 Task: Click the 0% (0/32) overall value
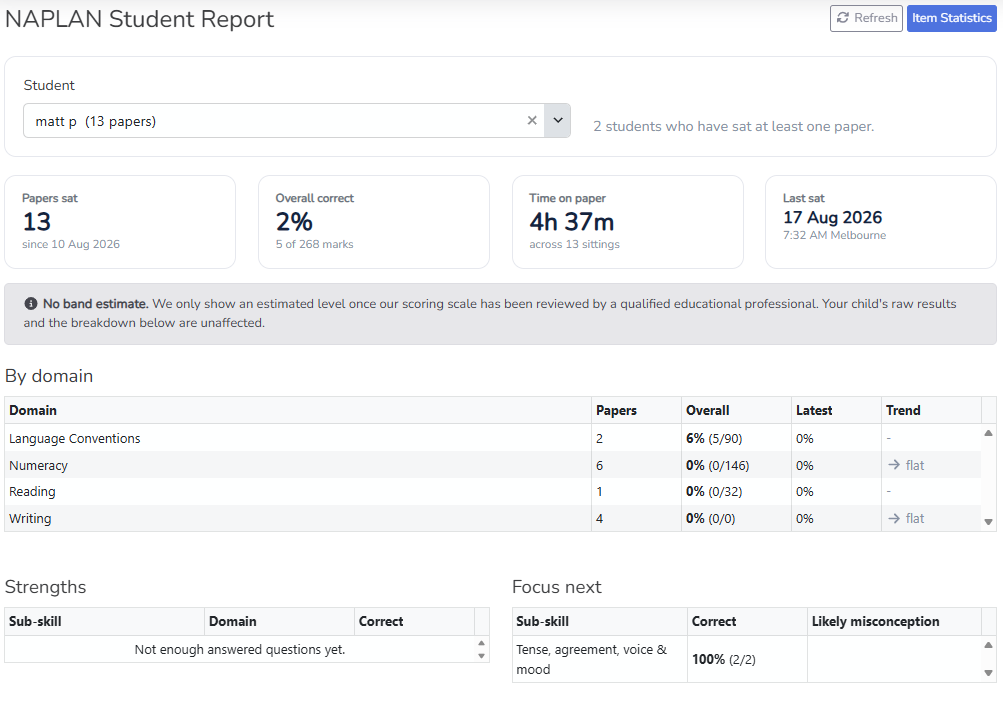coord(714,491)
